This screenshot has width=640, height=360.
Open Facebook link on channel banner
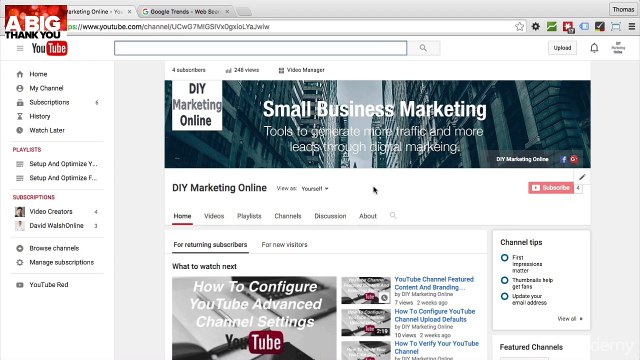click(564, 159)
